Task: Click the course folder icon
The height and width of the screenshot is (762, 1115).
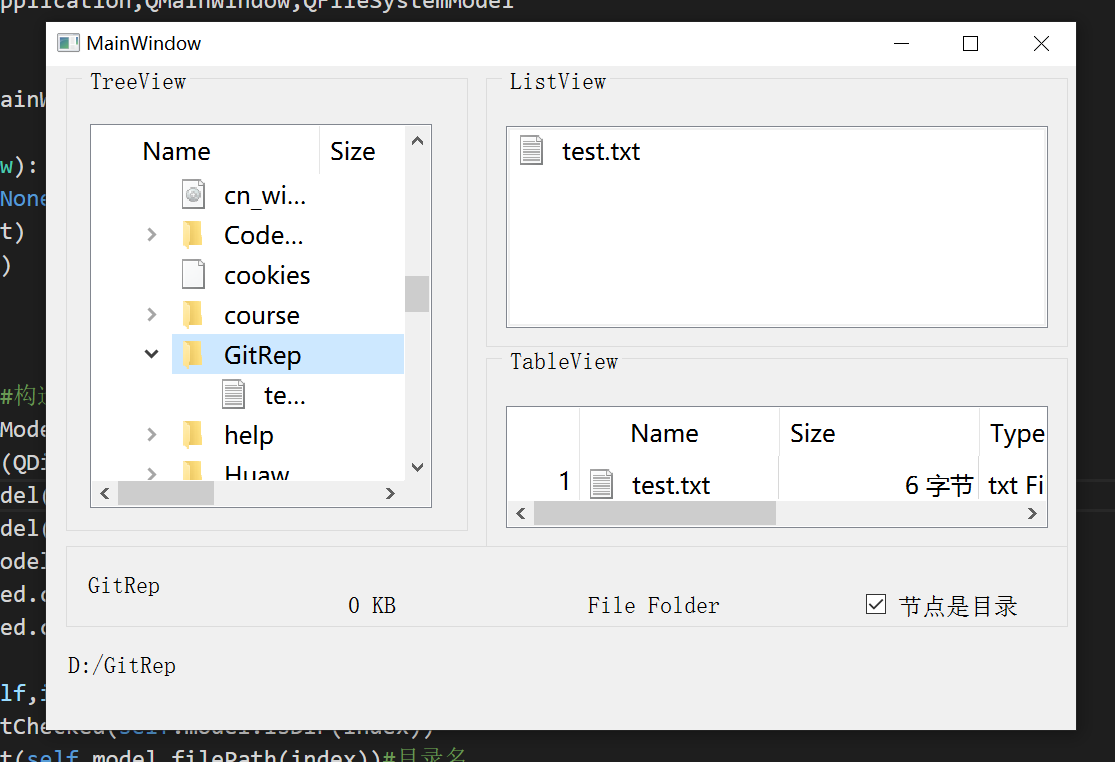Action: (x=193, y=314)
